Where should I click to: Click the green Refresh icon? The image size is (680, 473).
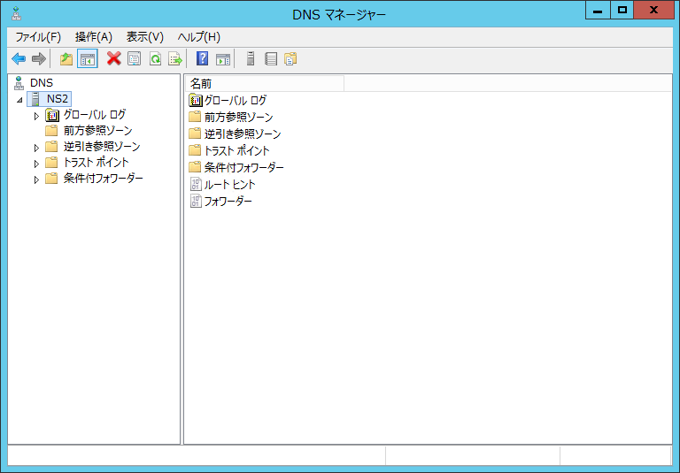click(155, 59)
